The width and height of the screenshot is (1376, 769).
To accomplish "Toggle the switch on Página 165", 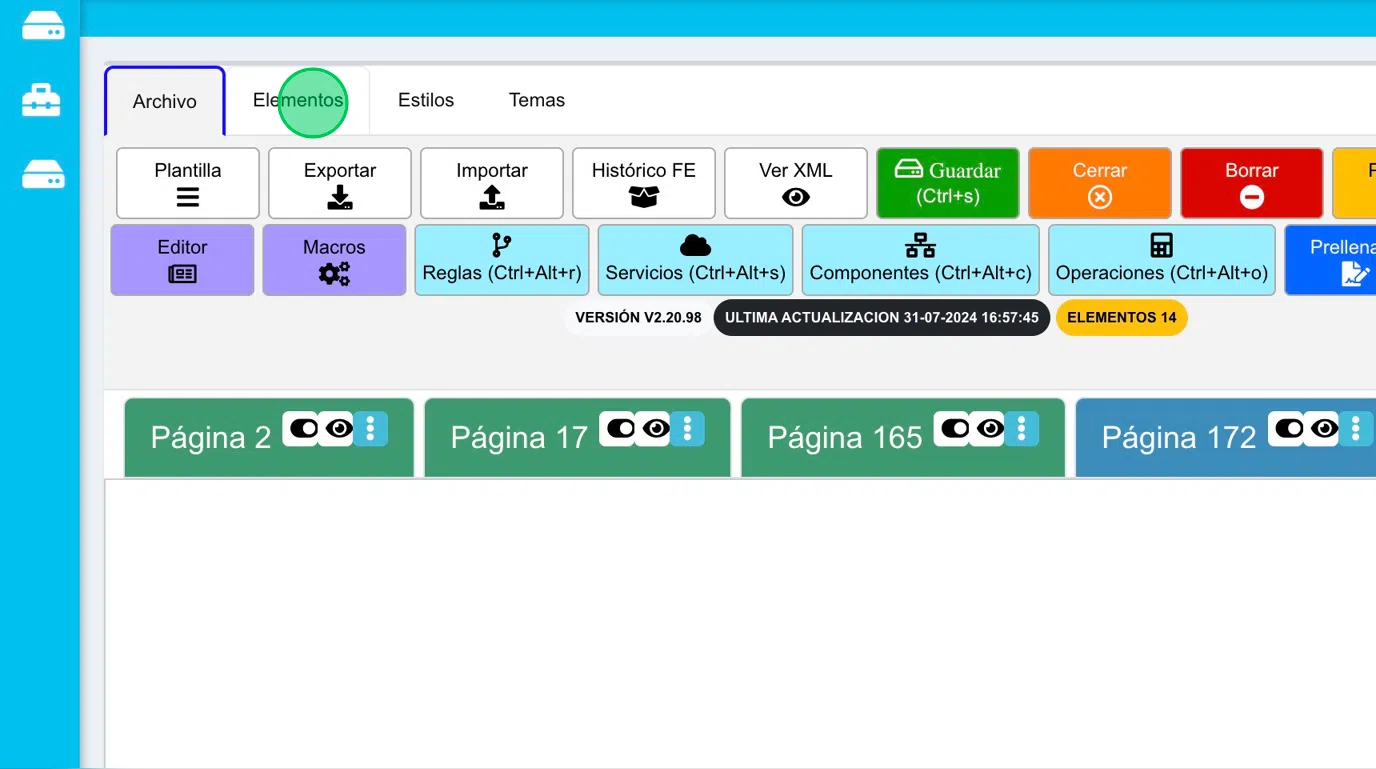I will 954,429.
